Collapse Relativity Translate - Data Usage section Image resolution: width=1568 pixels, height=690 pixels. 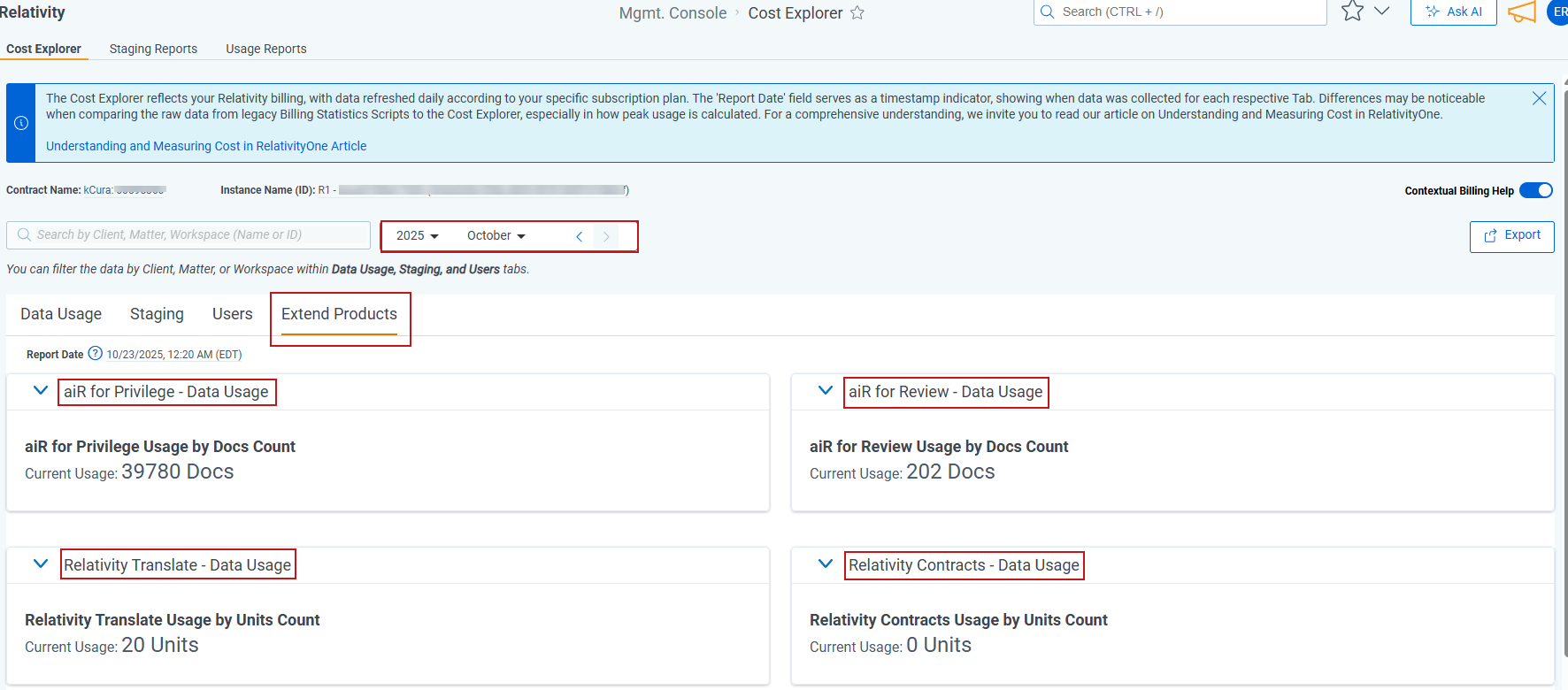point(40,563)
